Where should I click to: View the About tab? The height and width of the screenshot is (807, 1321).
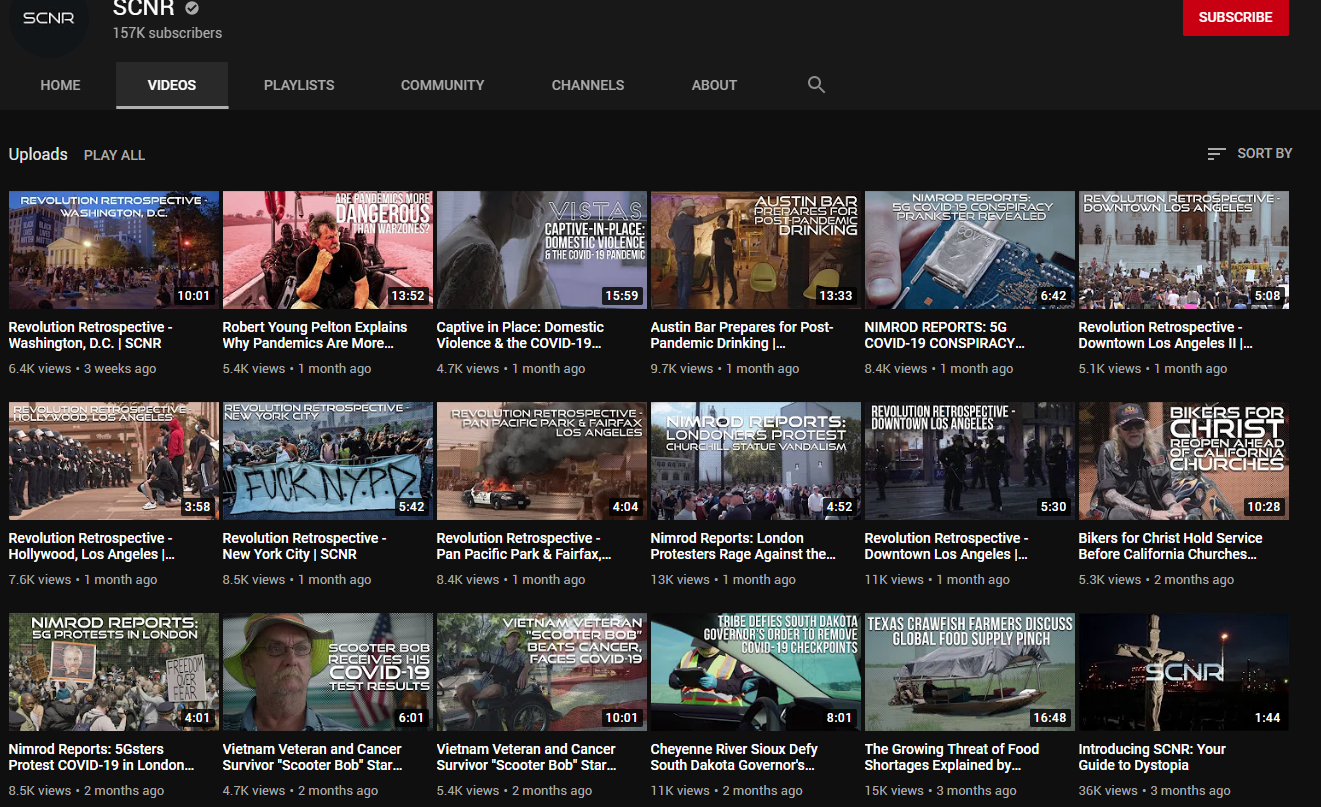tap(714, 85)
